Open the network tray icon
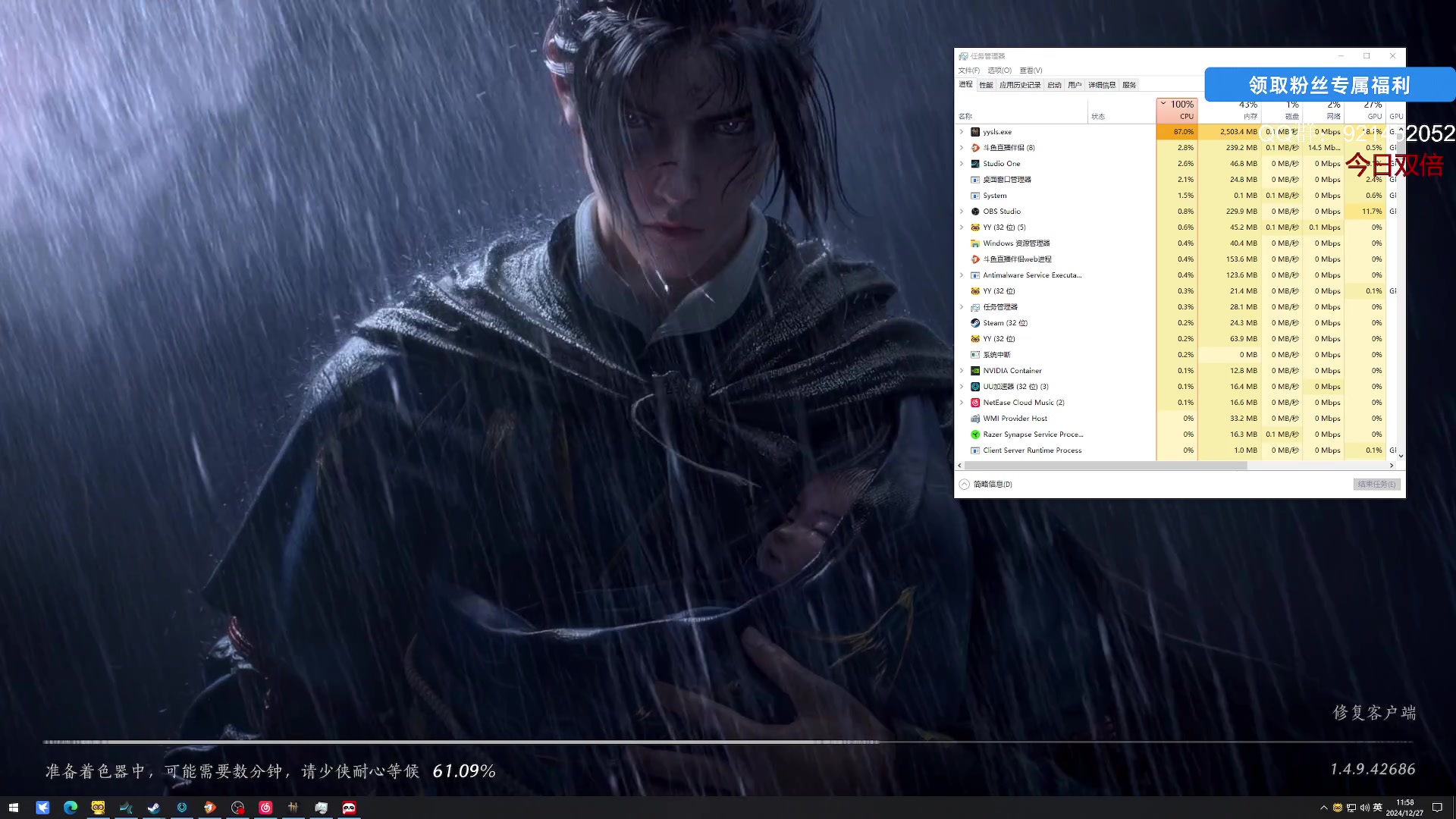Screen dimensions: 1456x819 [x=1351, y=808]
